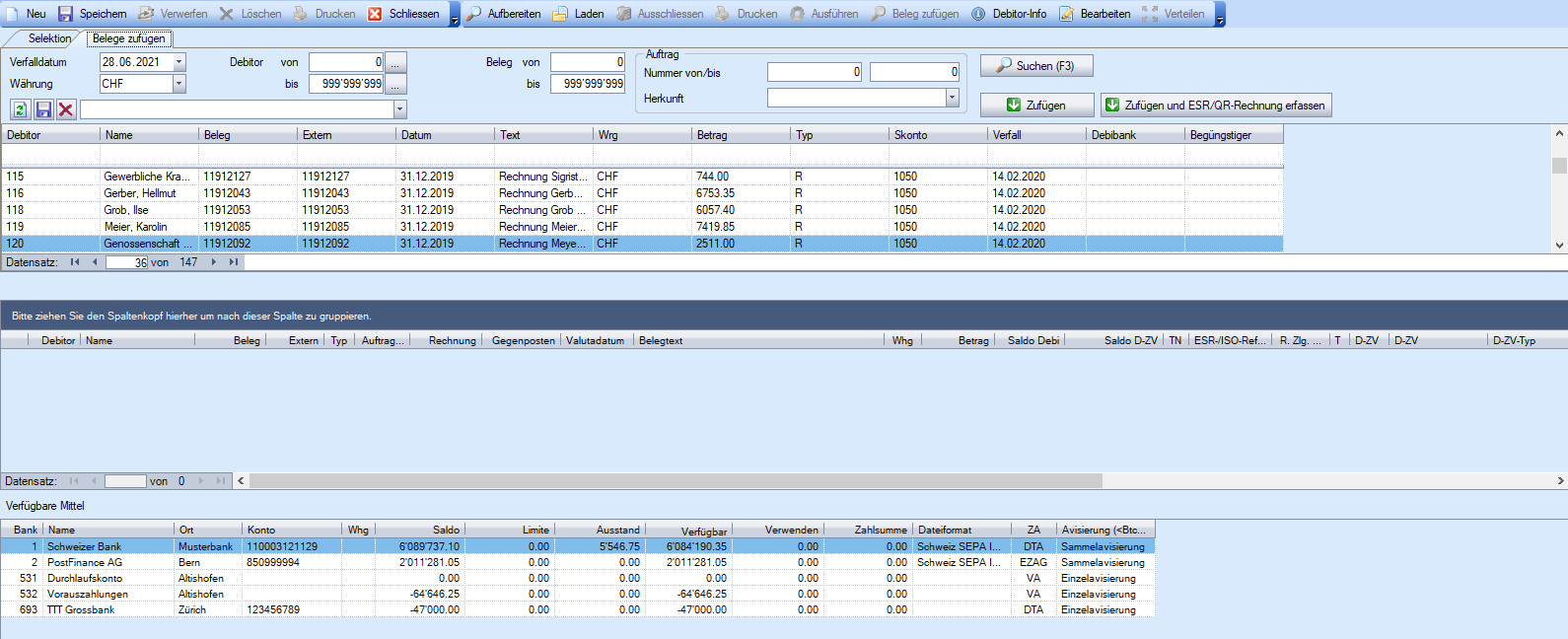Go to next record in upper navigator

click(x=214, y=262)
